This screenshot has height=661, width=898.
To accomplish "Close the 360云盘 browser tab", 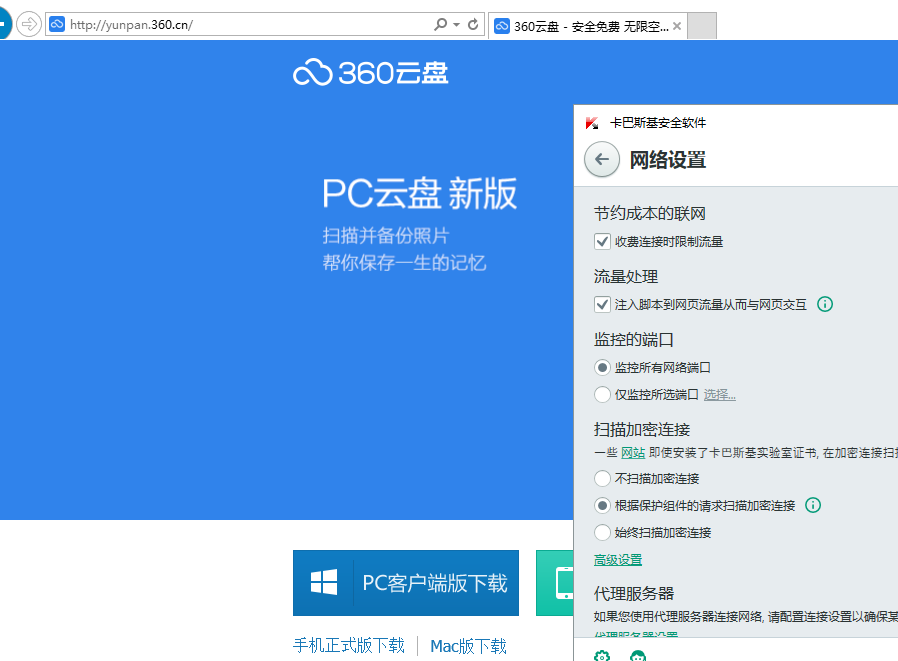I will pos(677,26).
